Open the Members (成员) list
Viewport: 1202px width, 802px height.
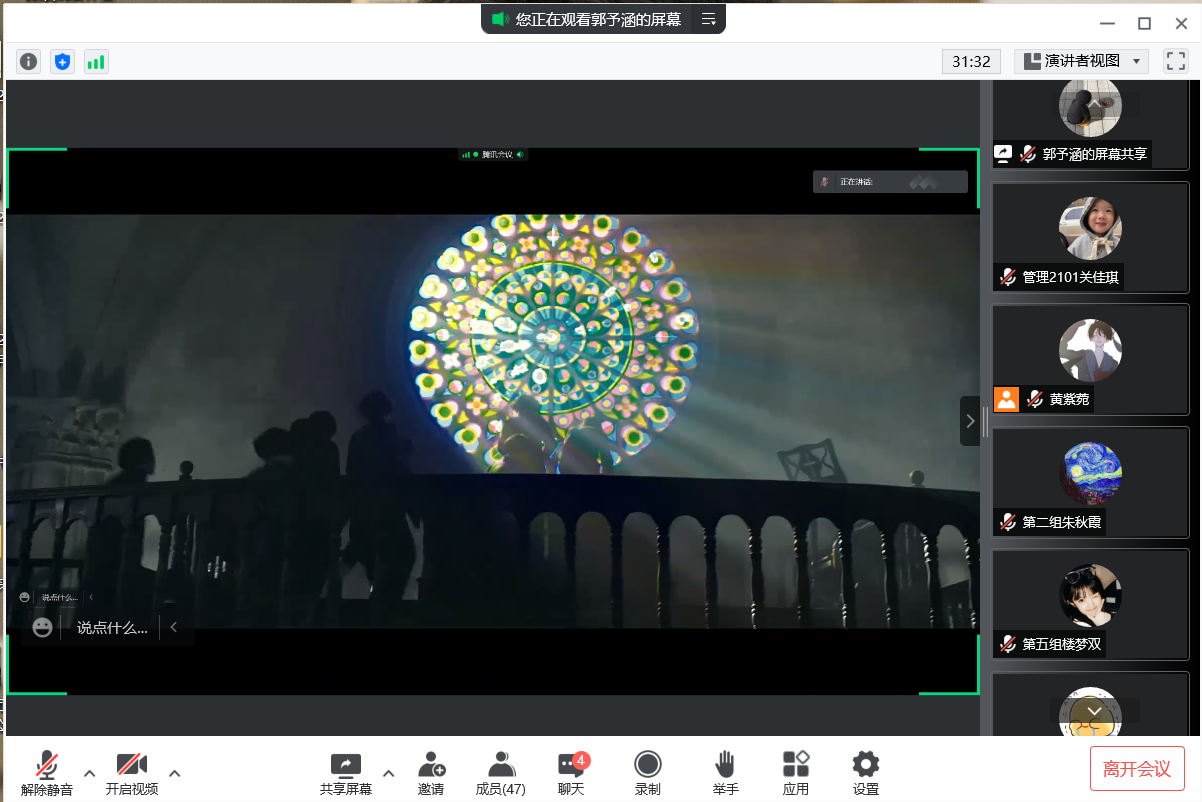click(x=500, y=773)
